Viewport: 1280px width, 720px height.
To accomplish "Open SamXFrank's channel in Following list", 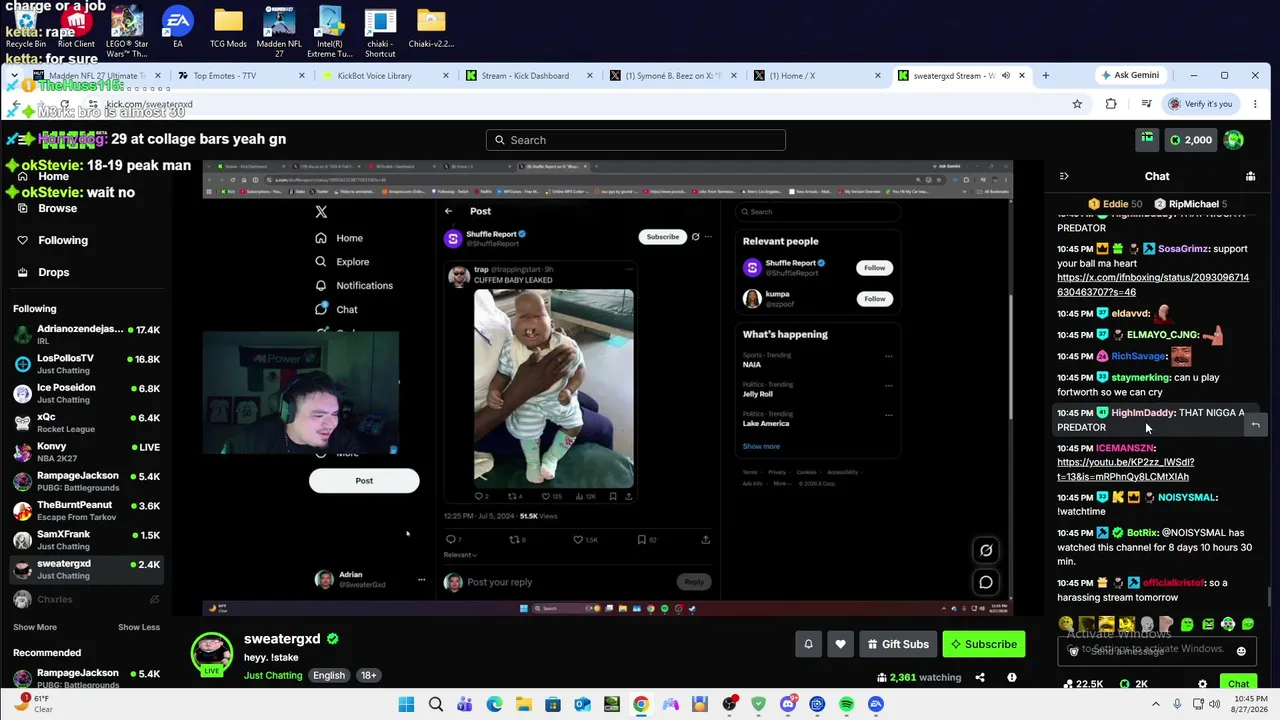I will [x=87, y=540].
